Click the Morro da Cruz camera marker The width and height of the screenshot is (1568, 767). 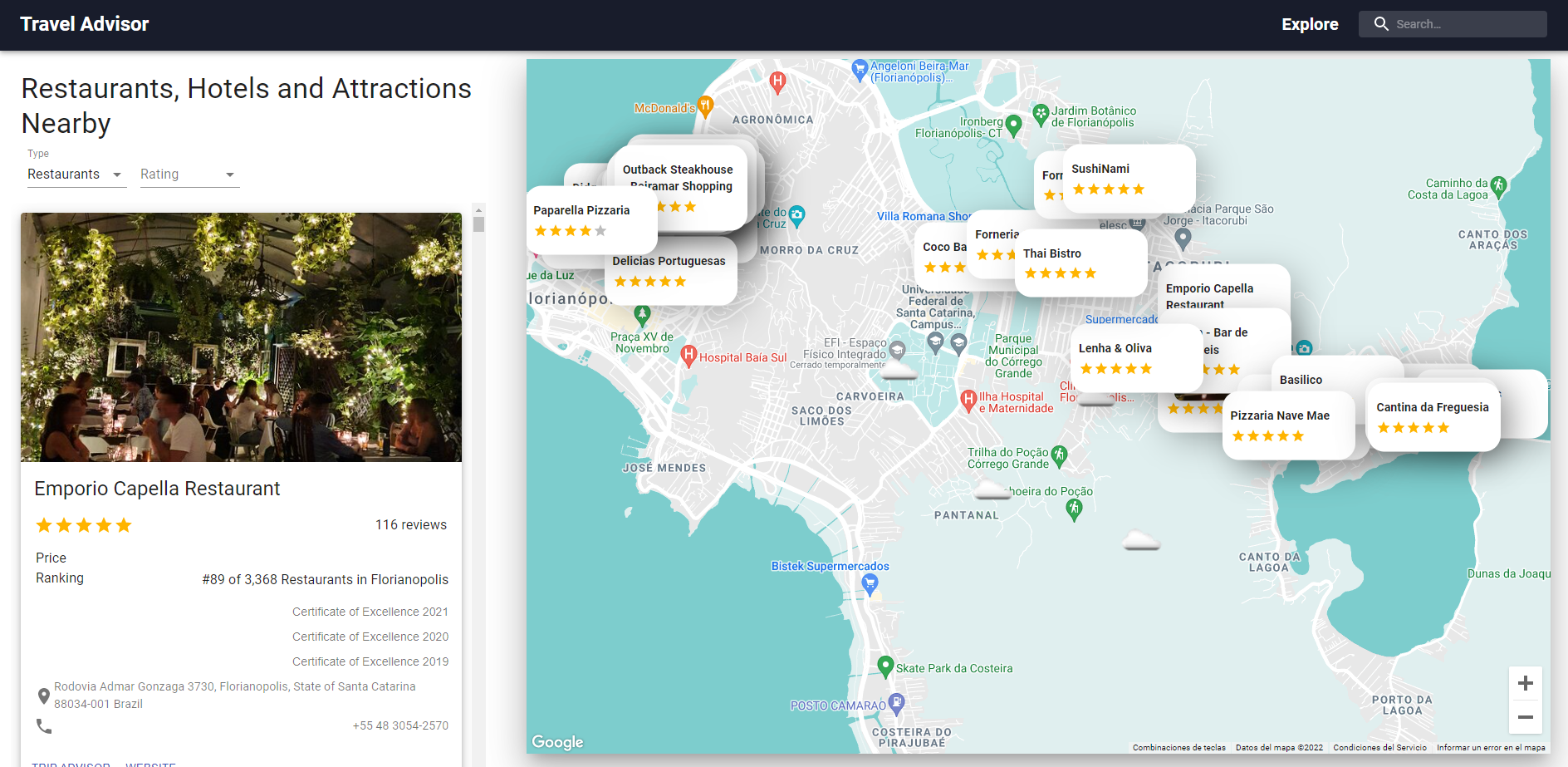(x=797, y=216)
